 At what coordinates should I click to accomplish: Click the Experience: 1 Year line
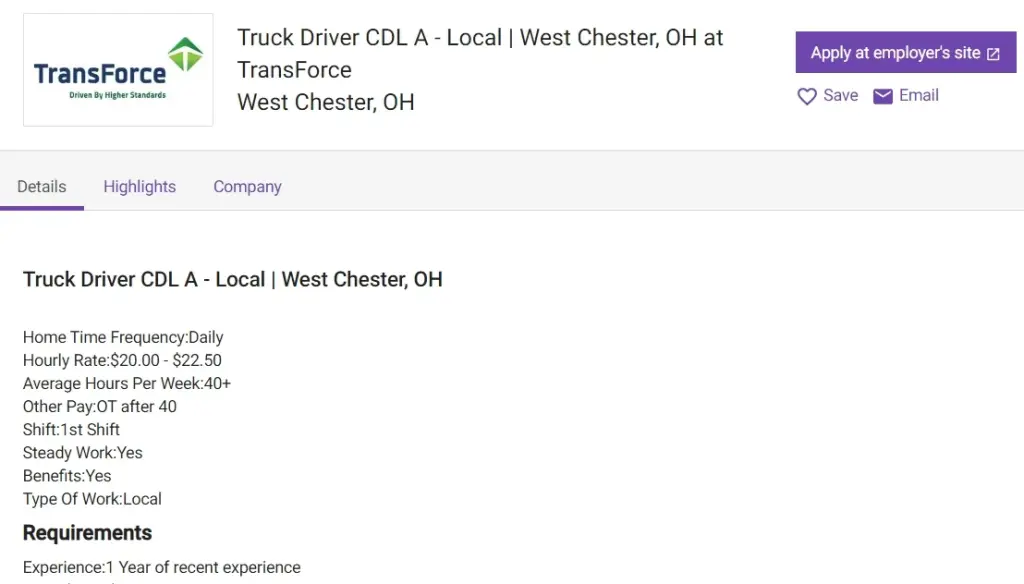[x=162, y=567]
